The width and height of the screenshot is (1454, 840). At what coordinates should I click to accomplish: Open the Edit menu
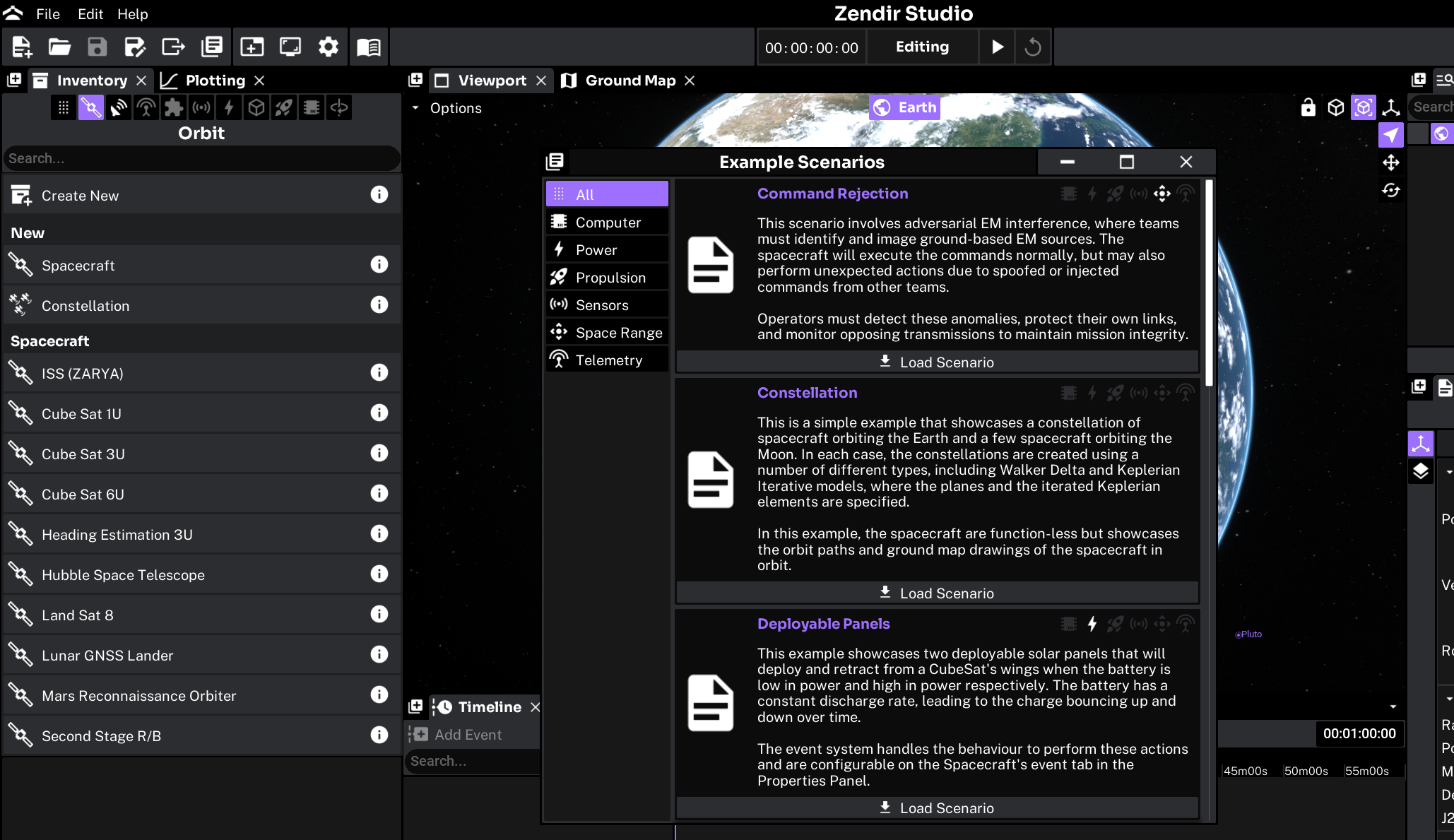click(90, 13)
